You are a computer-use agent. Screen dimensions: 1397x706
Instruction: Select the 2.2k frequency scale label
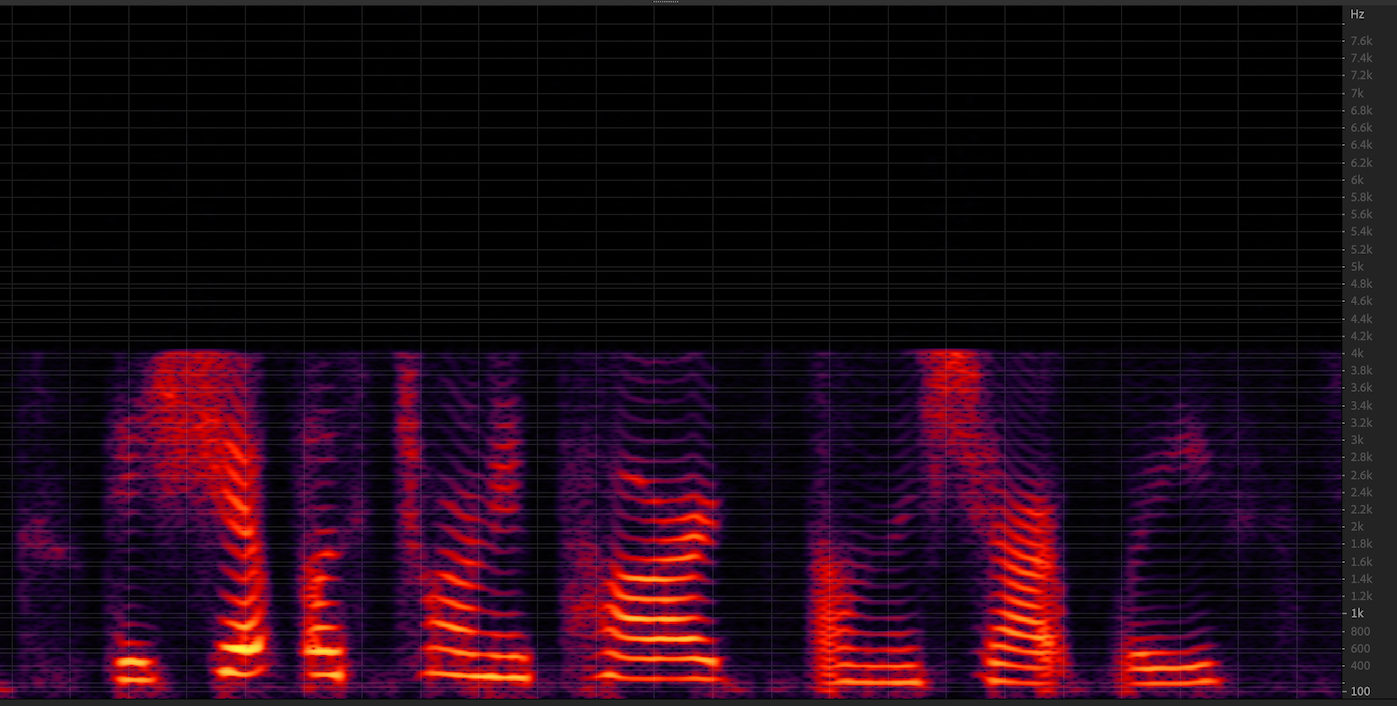pos(1361,510)
